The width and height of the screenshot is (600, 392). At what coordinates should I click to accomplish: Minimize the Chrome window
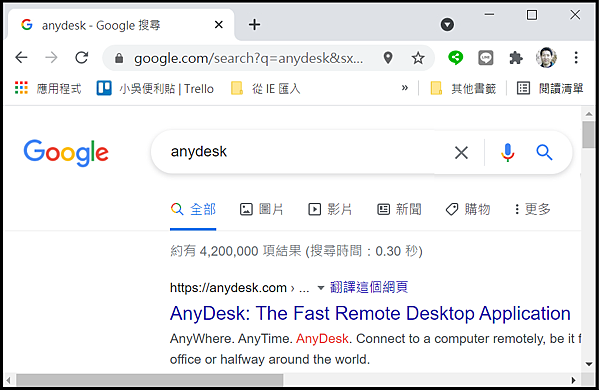pyautogui.click(x=489, y=15)
